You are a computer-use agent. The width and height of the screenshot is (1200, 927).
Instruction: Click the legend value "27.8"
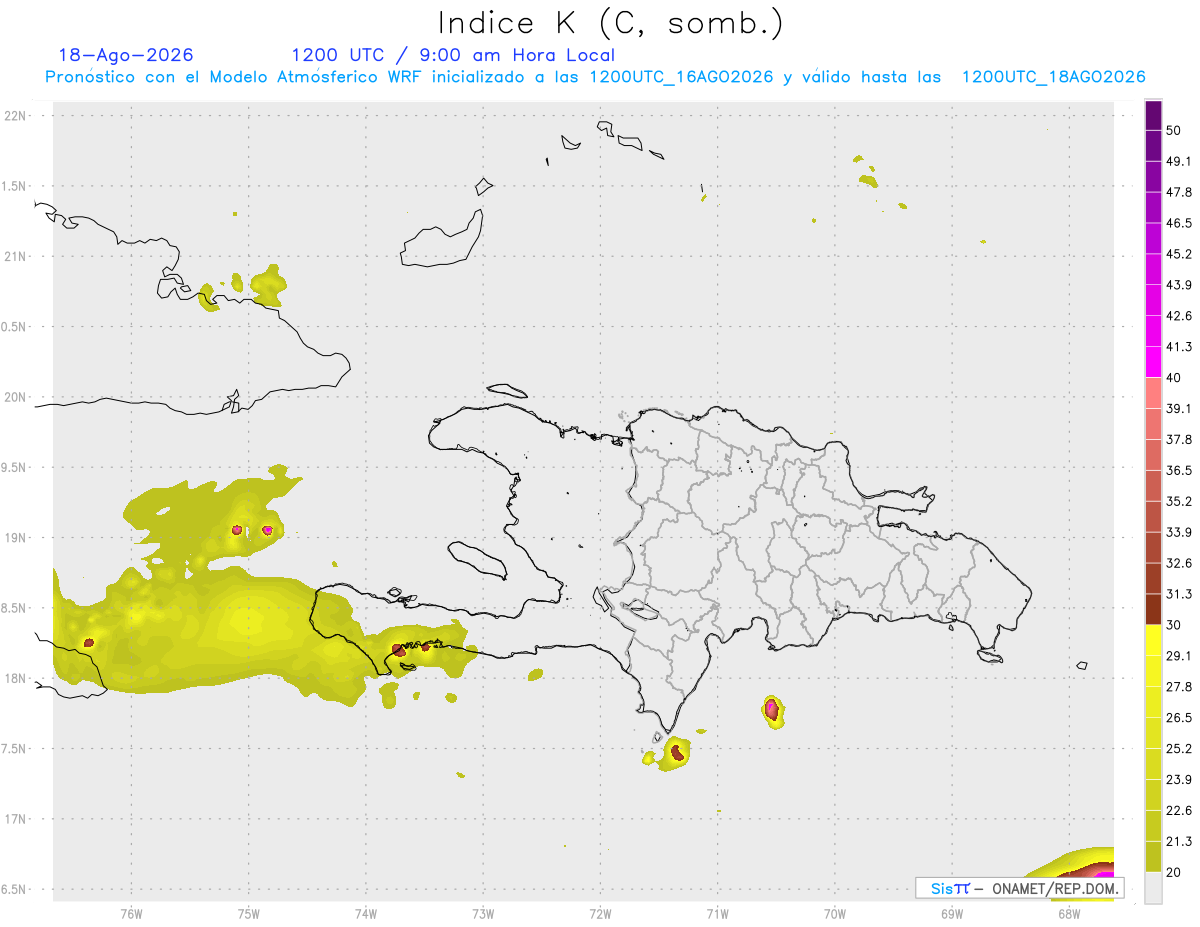(1178, 687)
